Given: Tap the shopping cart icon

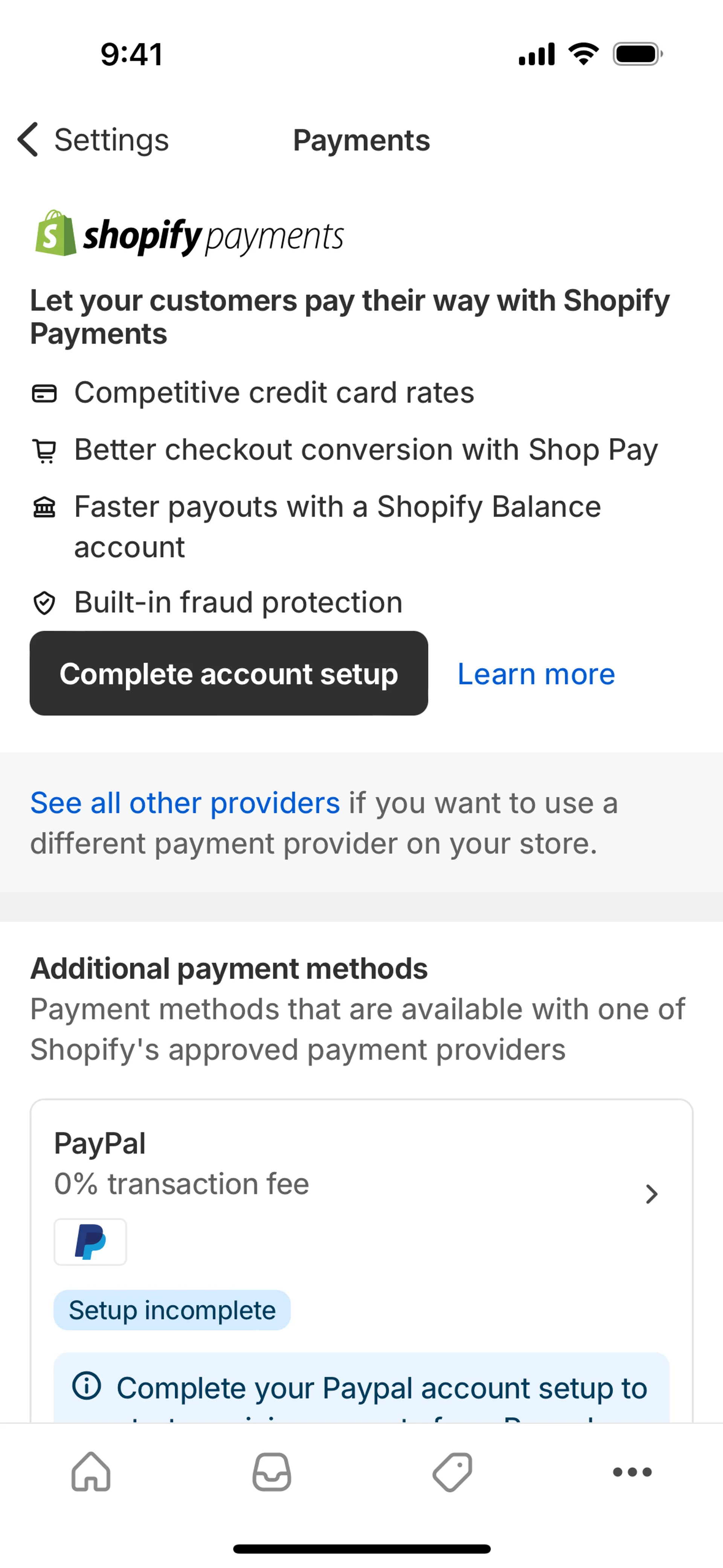Looking at the screenshot, I should [44, 451].
